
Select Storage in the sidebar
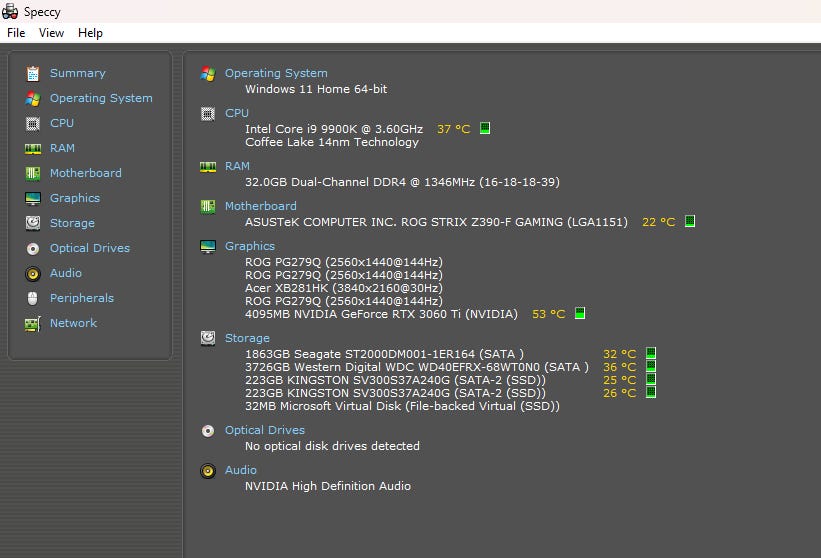(72, 223)
